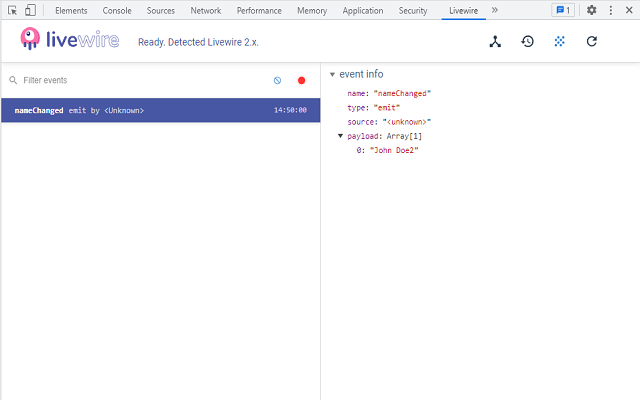This screenshot has height=400, width=640.
Task: Open the issues counter badge
Action: (x=563, y=10)
